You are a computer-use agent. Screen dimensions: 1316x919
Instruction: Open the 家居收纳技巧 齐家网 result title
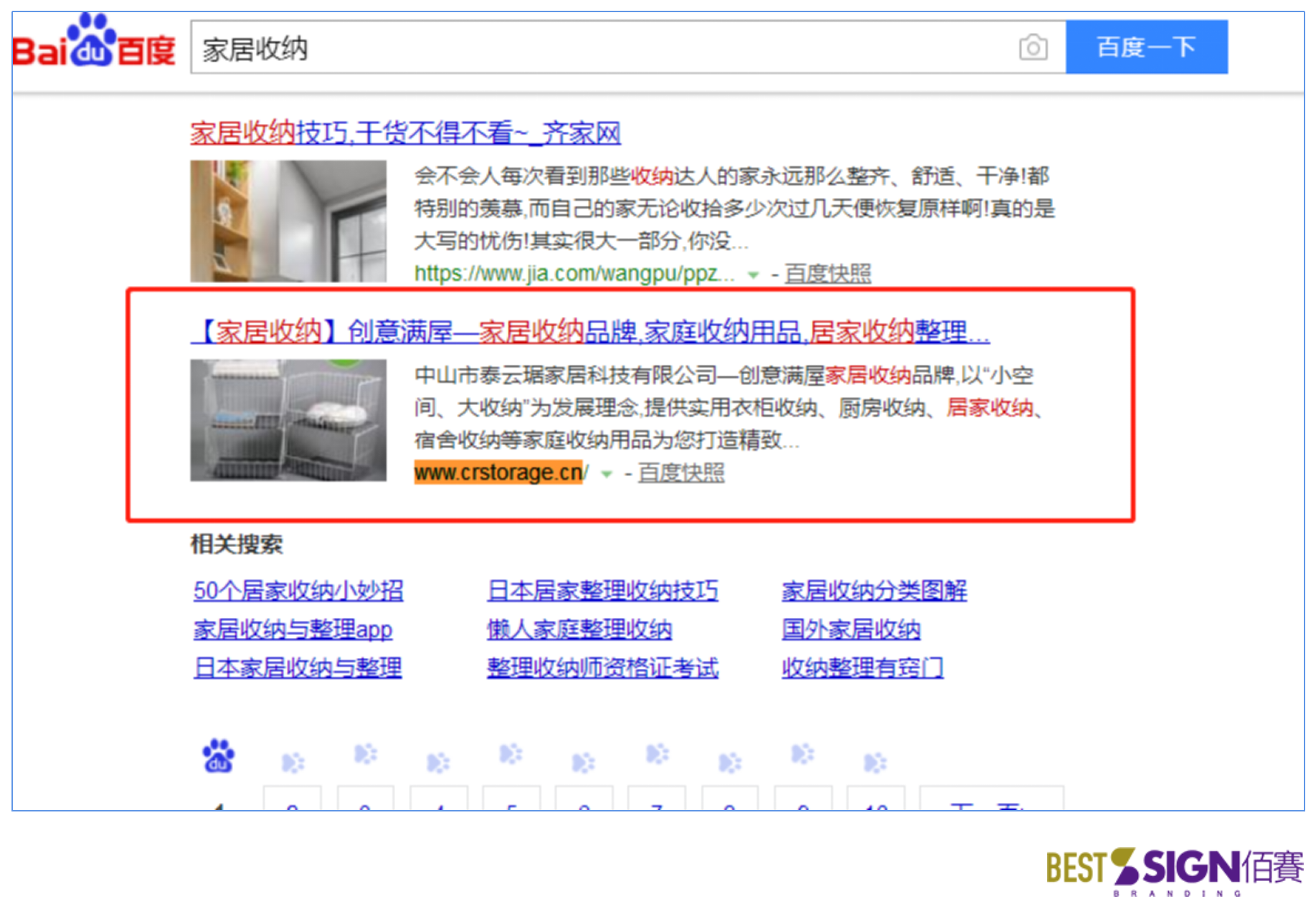405,133
